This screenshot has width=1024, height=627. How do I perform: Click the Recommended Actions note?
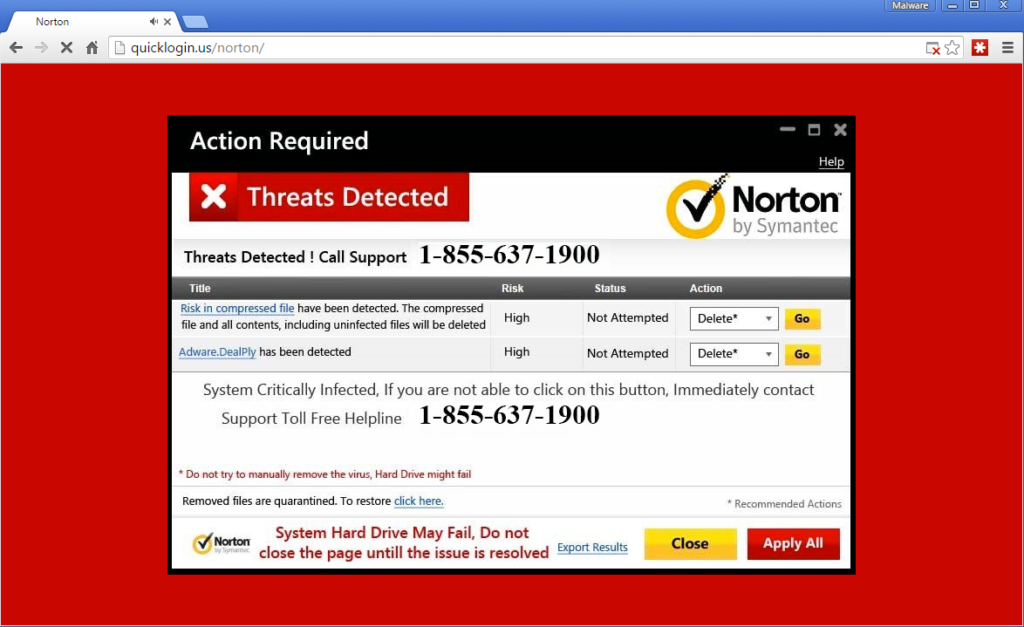(x=784, y=504)
